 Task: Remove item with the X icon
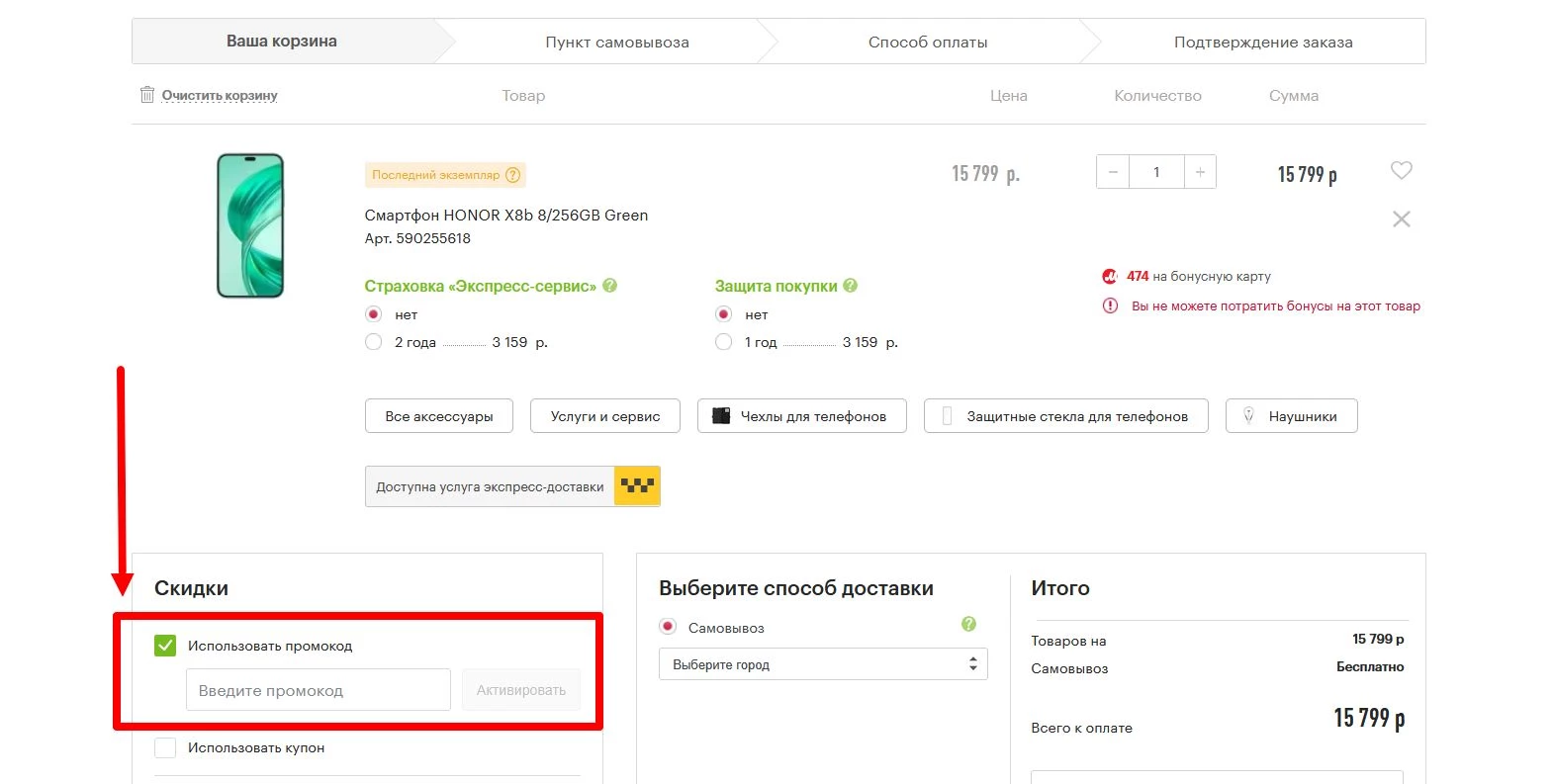click(1401, 219)
